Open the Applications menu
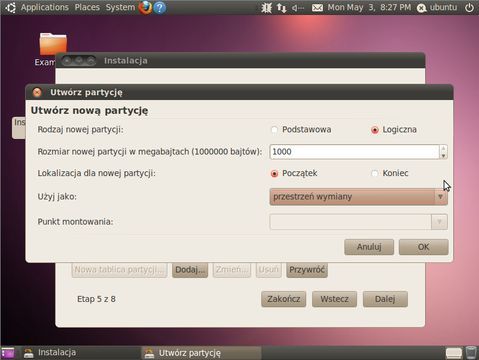This screenshot has height=360, width=479. (45, 7)
